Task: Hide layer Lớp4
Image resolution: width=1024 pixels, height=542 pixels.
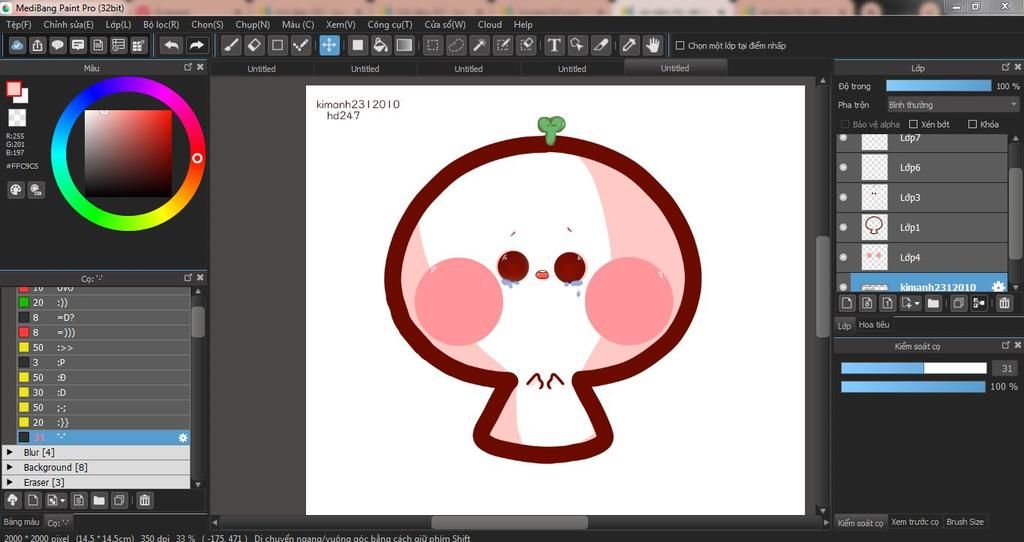Action: click(x=843, y=257)
